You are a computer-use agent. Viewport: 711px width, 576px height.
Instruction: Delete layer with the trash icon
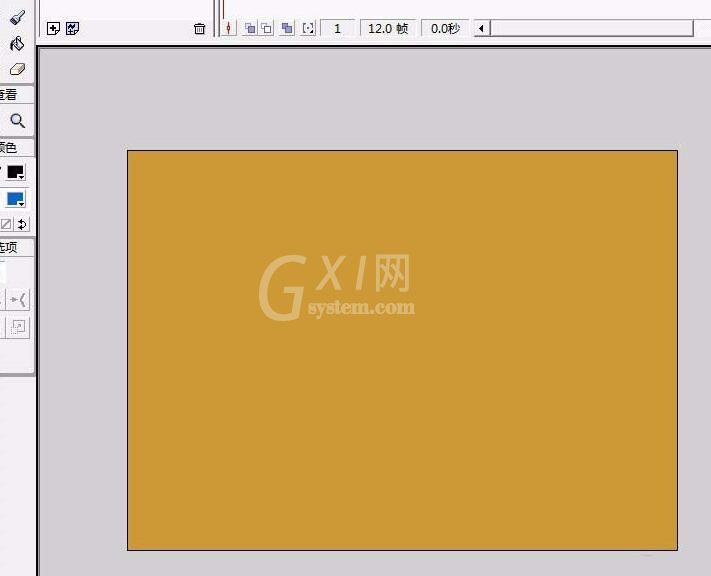pyautogui.click(x=200, y=29)
